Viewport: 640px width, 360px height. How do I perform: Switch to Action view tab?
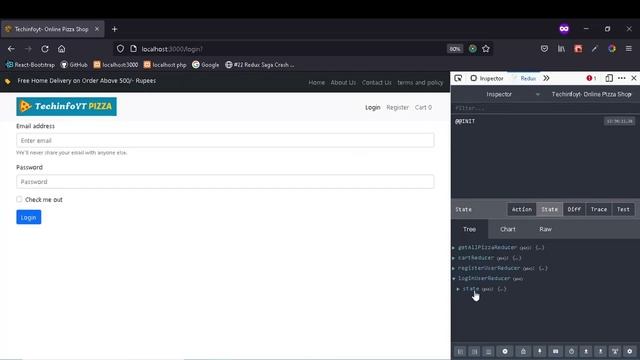[522, 209]
